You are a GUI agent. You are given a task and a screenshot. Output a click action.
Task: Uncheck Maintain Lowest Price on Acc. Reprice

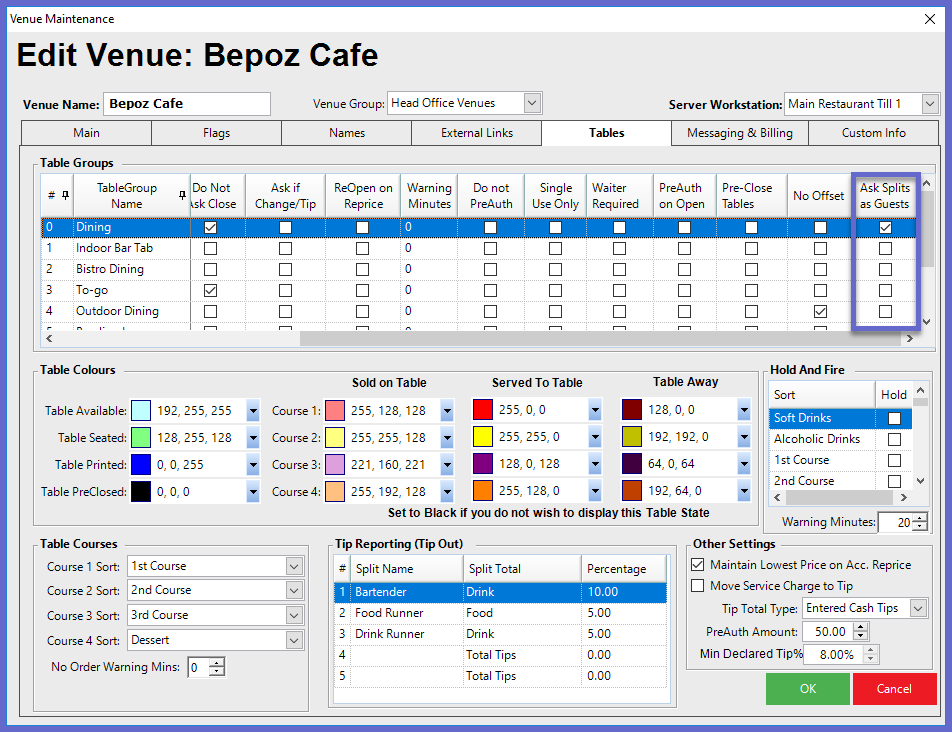click(698, 564)
